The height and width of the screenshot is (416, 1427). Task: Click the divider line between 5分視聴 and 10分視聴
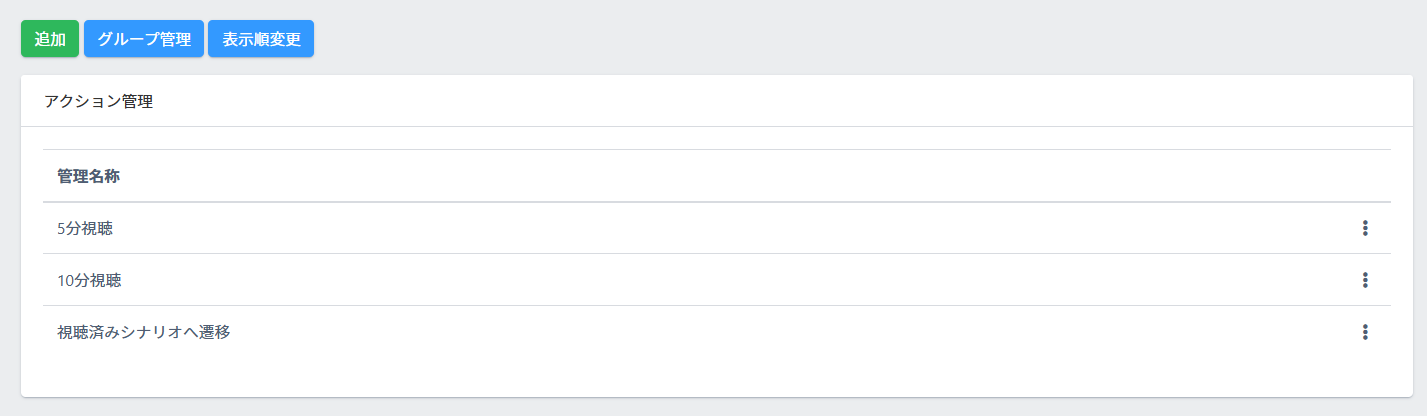tap(700, 254)
